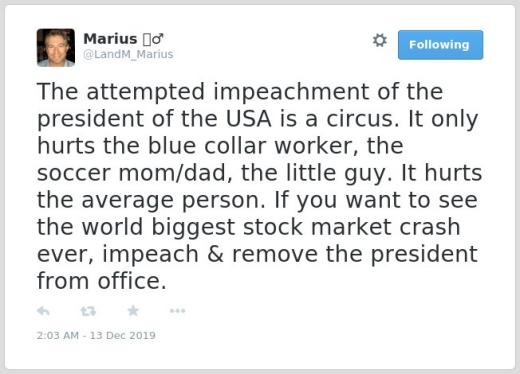Viewport: 520px width, 374px height.
Task: Favorite the tweet with the star icon
Action: pyautogui.click(x=133, y=310)
